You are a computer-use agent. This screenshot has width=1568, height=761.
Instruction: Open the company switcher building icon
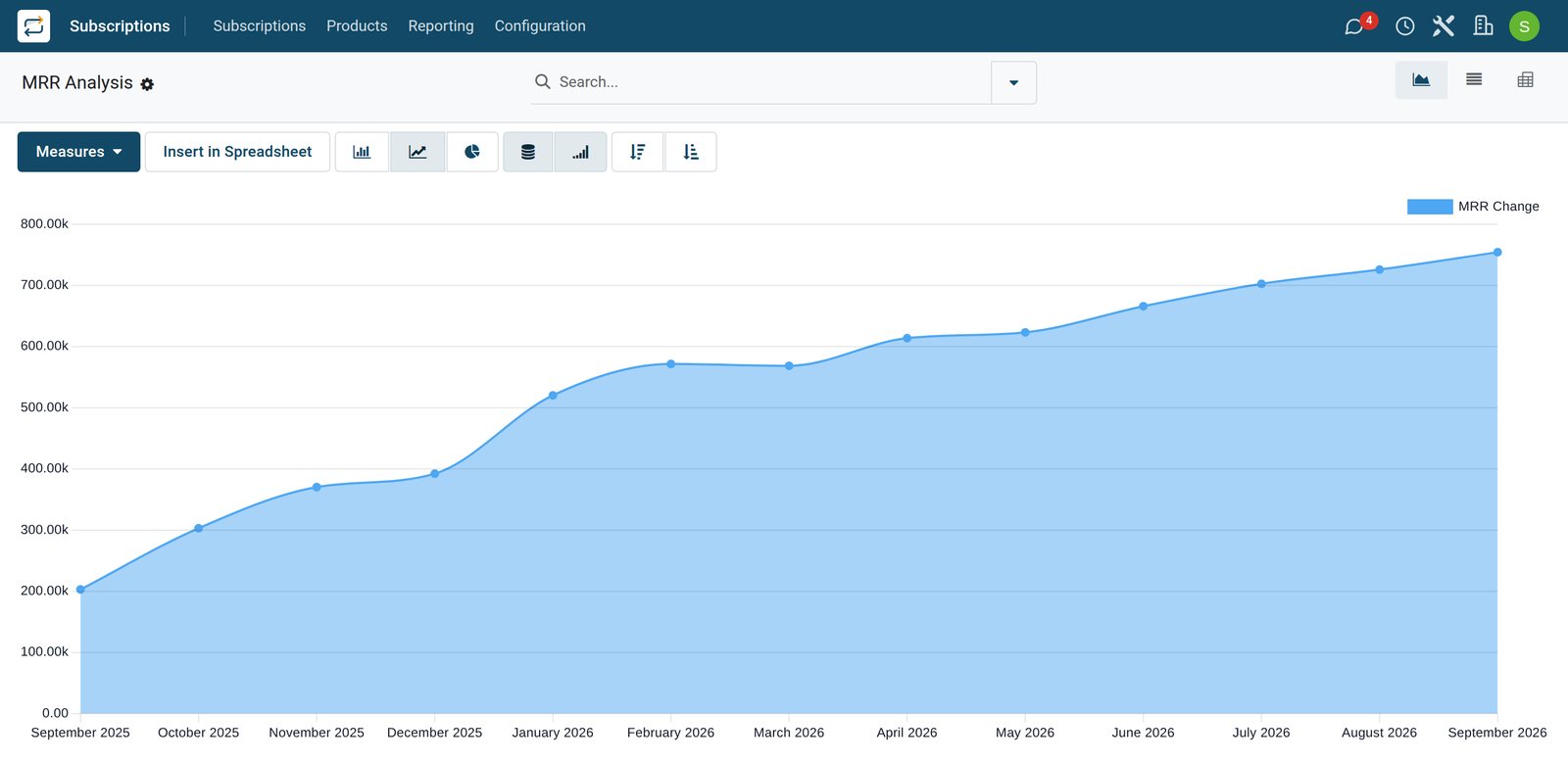click(1484, 25)
